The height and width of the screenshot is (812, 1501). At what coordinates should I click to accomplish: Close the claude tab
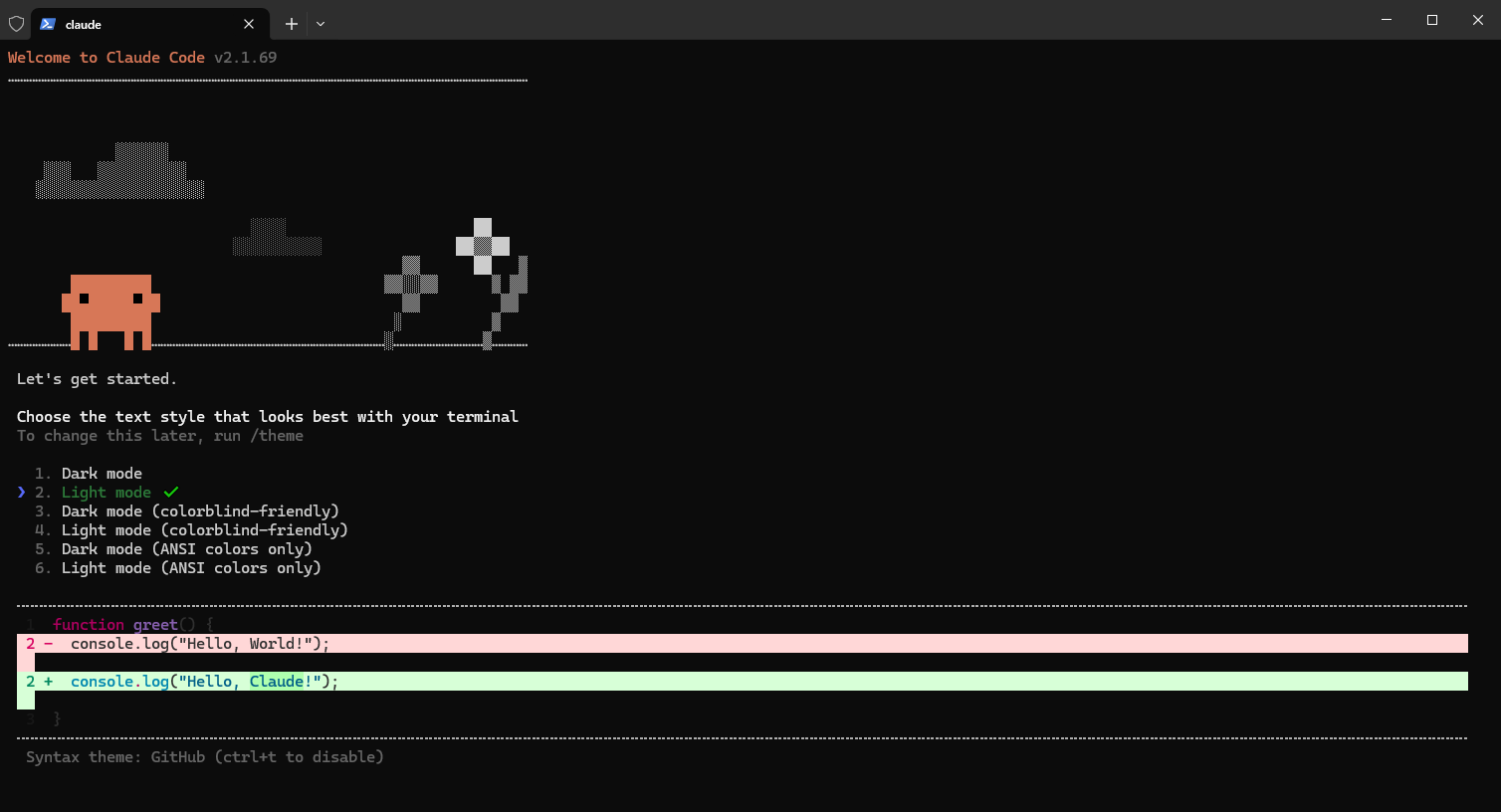click(249, 24)
